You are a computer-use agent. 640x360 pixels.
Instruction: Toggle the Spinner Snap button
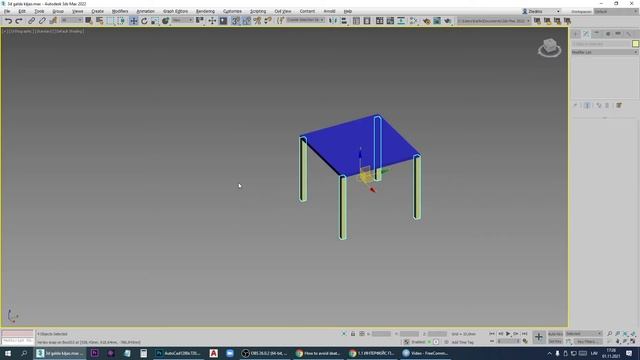coord(268,20)
